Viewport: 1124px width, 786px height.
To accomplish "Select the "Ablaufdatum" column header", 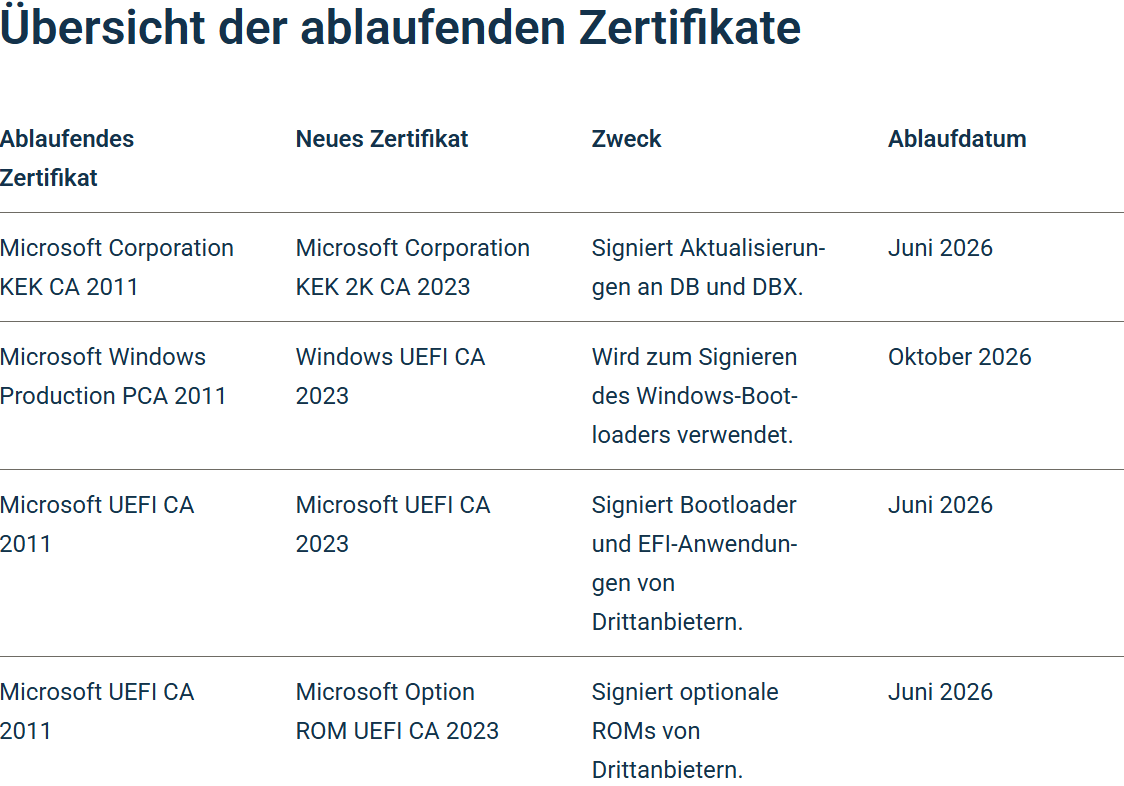I will 957,139.
